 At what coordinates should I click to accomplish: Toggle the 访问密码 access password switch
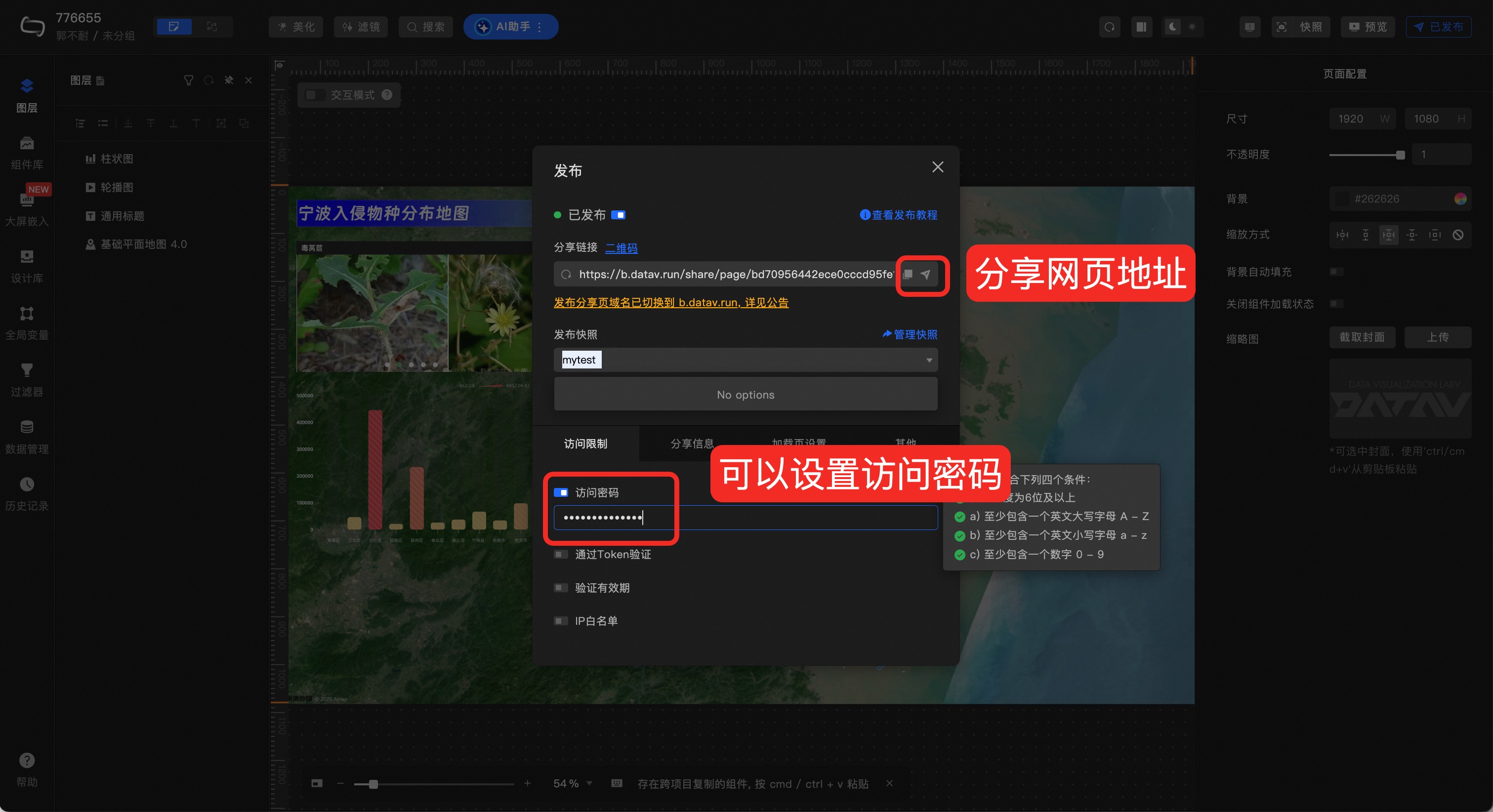pos(560,492)
